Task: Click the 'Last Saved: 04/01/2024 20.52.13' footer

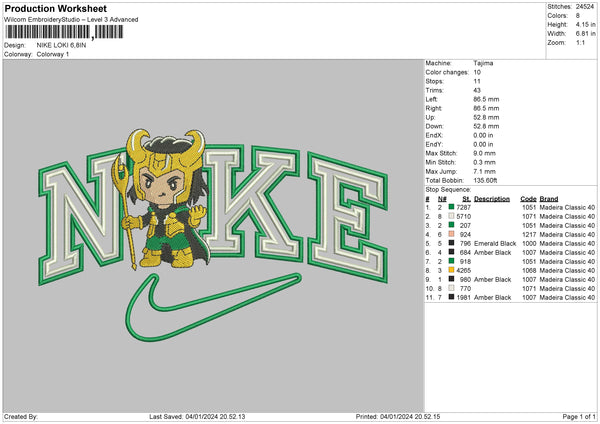Action: click(x=197, y=416)
